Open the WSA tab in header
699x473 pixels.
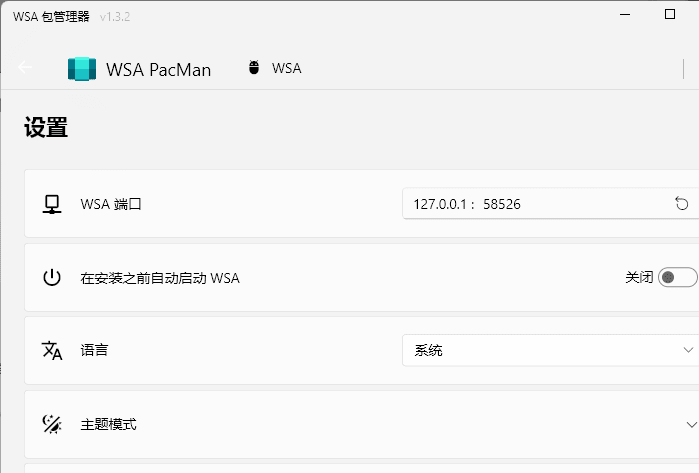[275, 68]
